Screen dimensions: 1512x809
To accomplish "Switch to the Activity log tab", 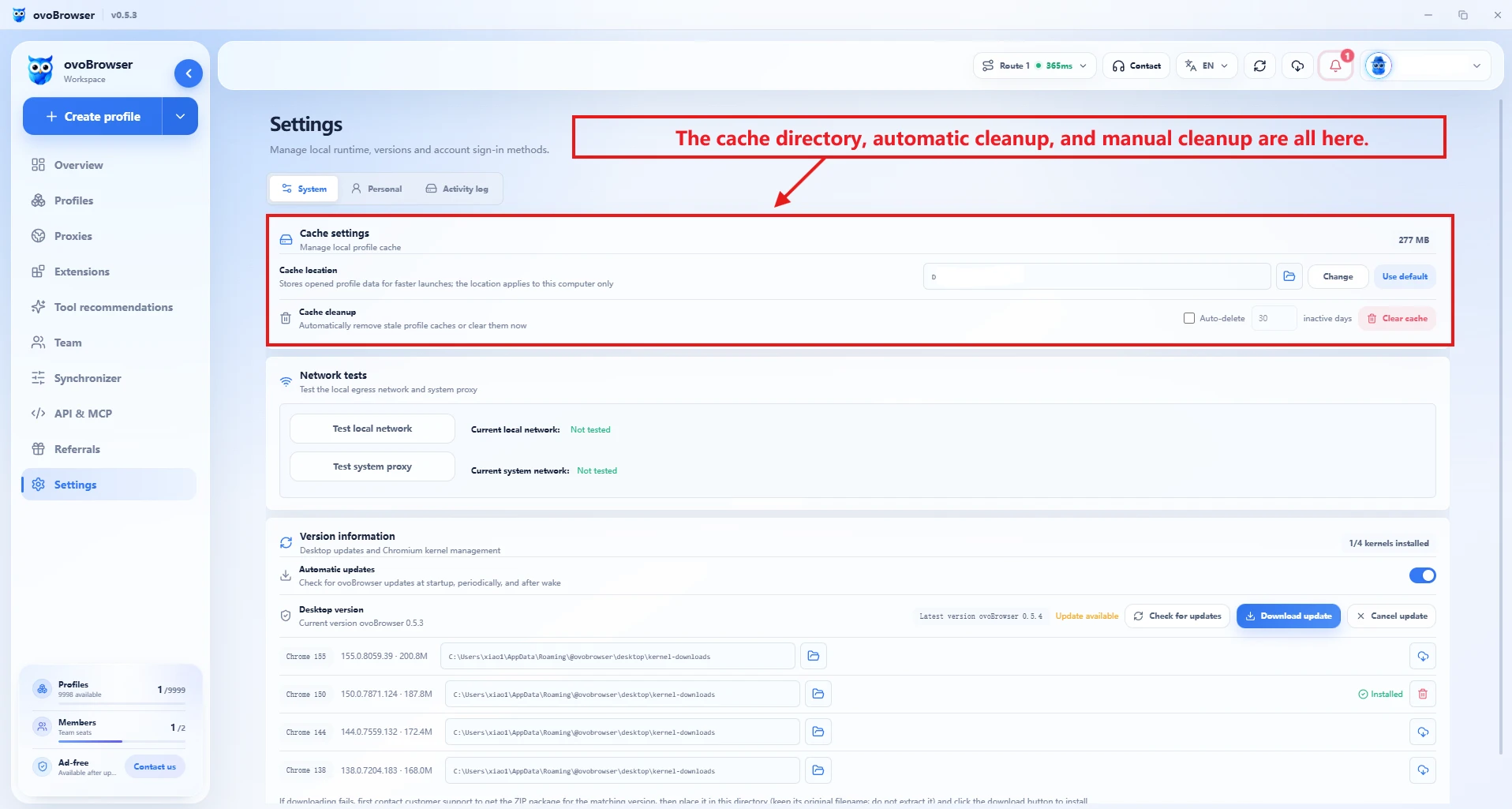I will tap(457, 189).
